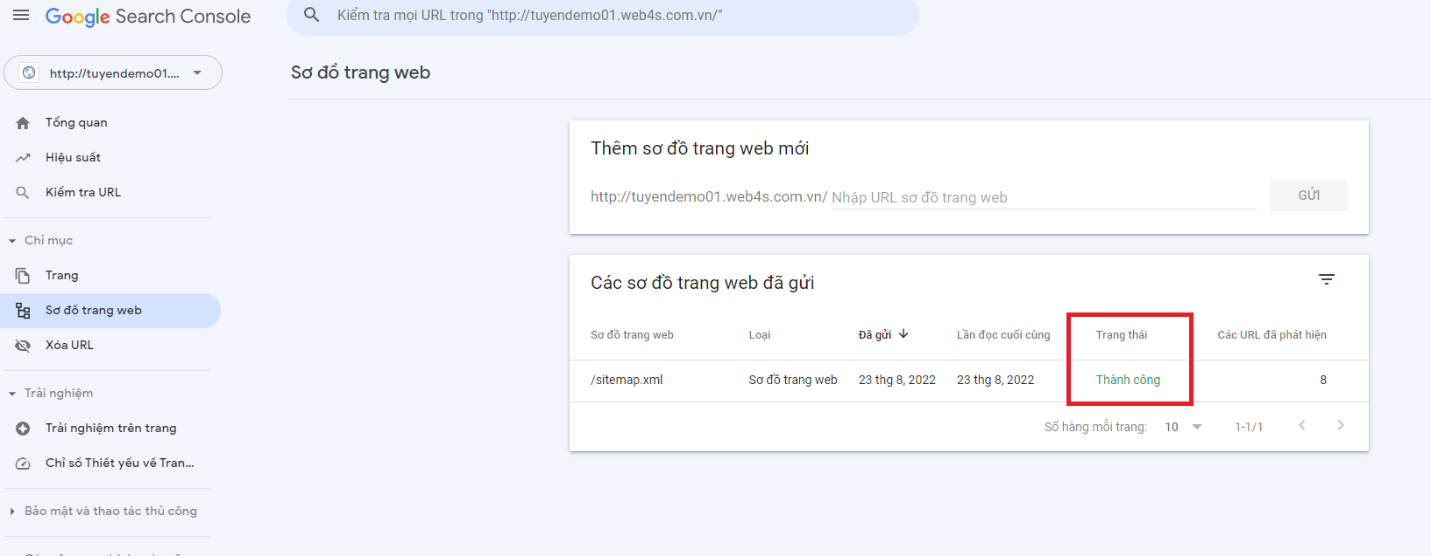Click the Trải nghiệm trên trang icon
Viewport: 1431px width, 556px height.
pos(23,429)
